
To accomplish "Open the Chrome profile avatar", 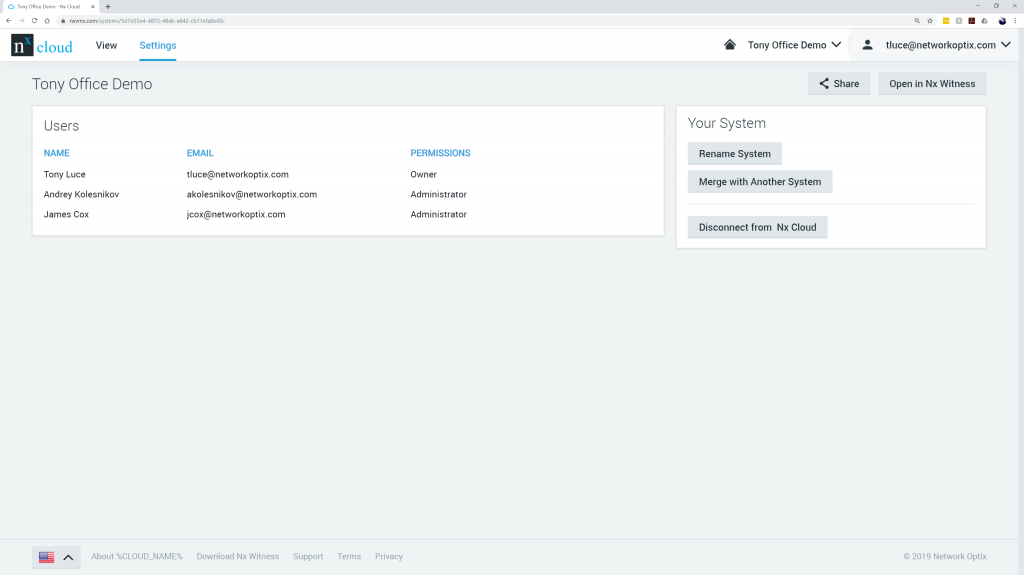I will (1002, 20).
